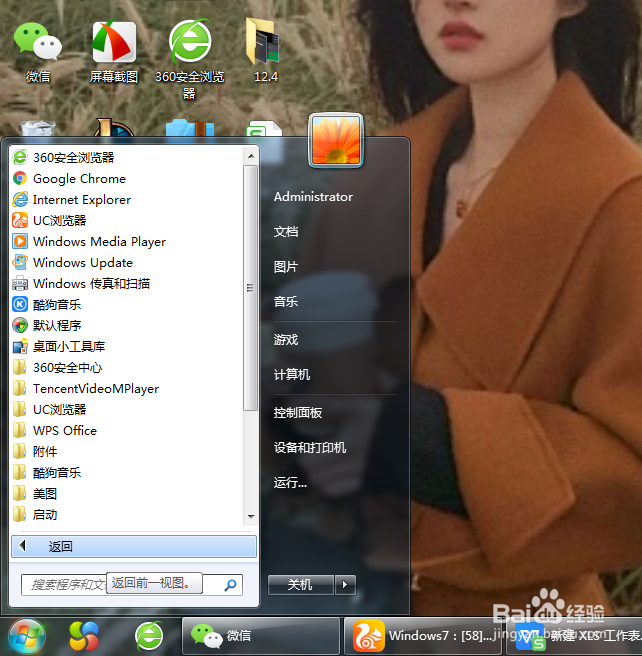Open 音乐 from start menu
The image size is (642, 656).
(x=286, y=301)
